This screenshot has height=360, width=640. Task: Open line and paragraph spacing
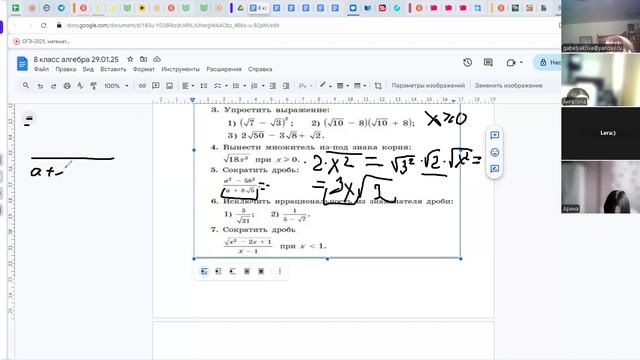pyautogui.click(x=204, y=86)
